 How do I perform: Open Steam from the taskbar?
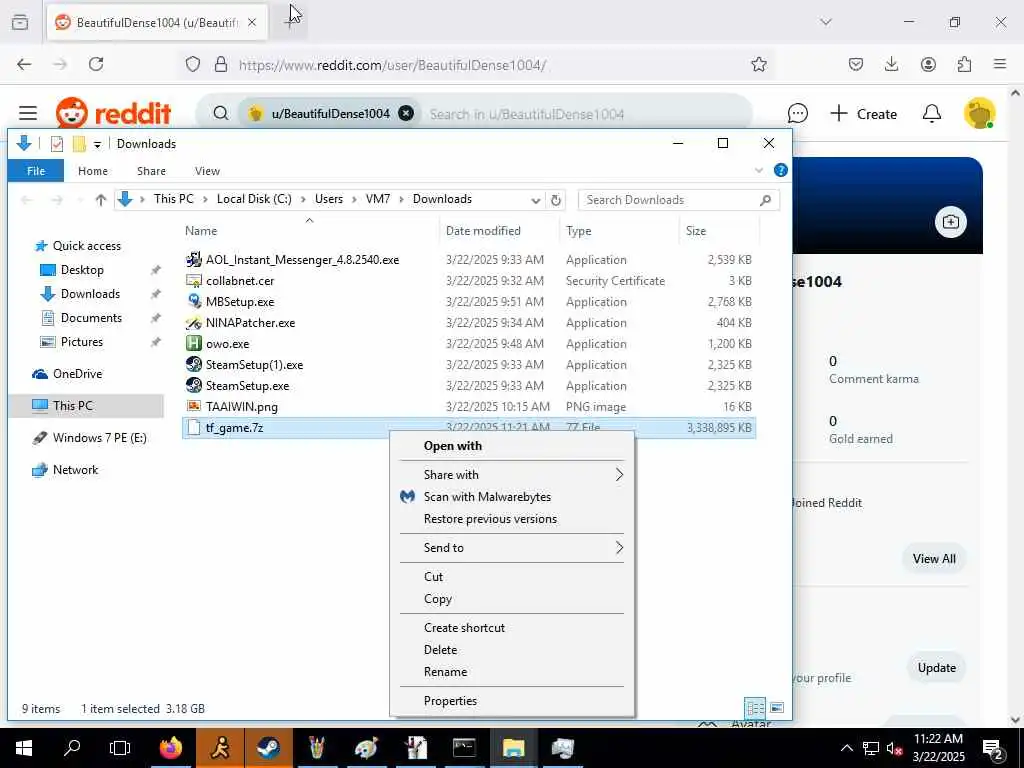[x=268, y=748]
